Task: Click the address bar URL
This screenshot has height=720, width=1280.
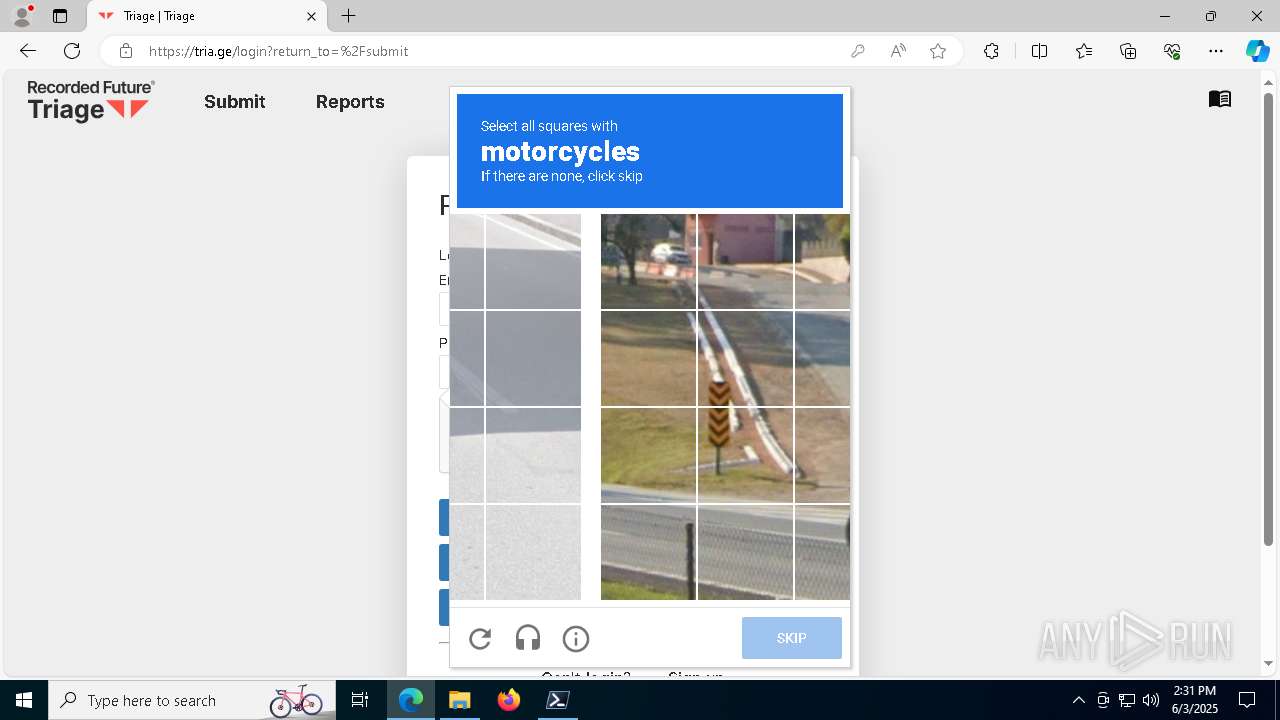Action: tap(278, 51)
